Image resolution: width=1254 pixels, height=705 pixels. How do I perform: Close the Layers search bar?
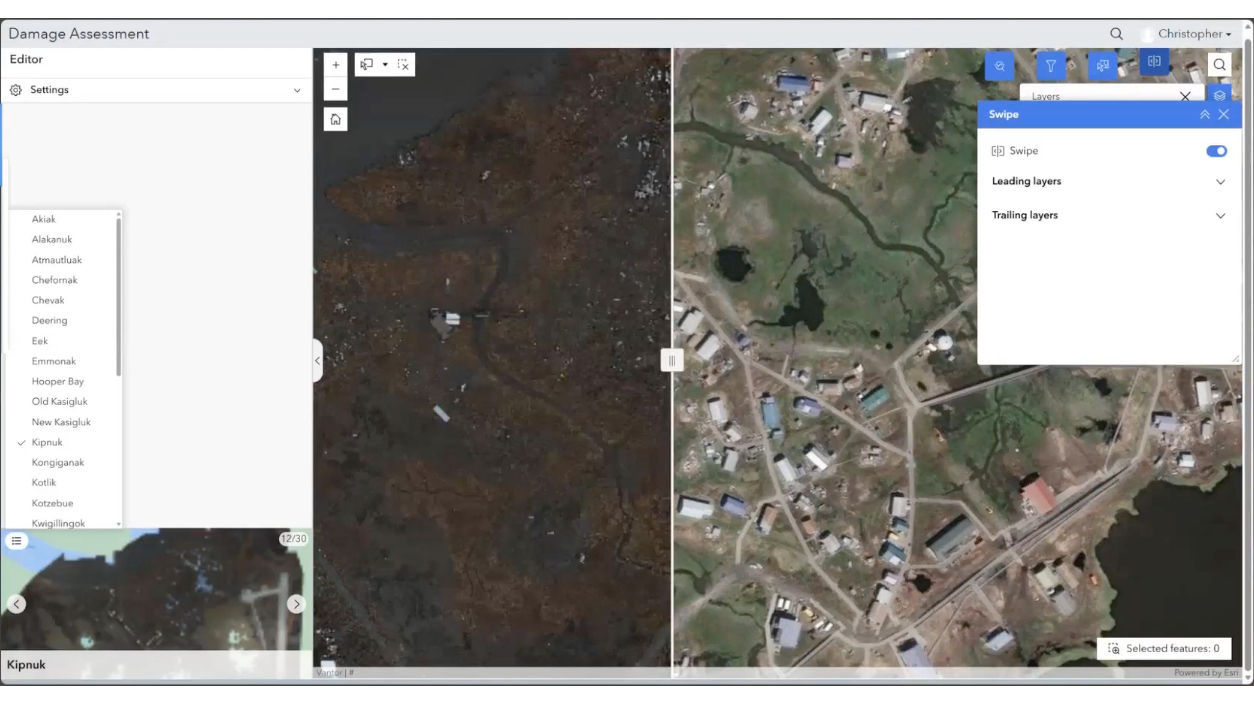coord(1185,96)
